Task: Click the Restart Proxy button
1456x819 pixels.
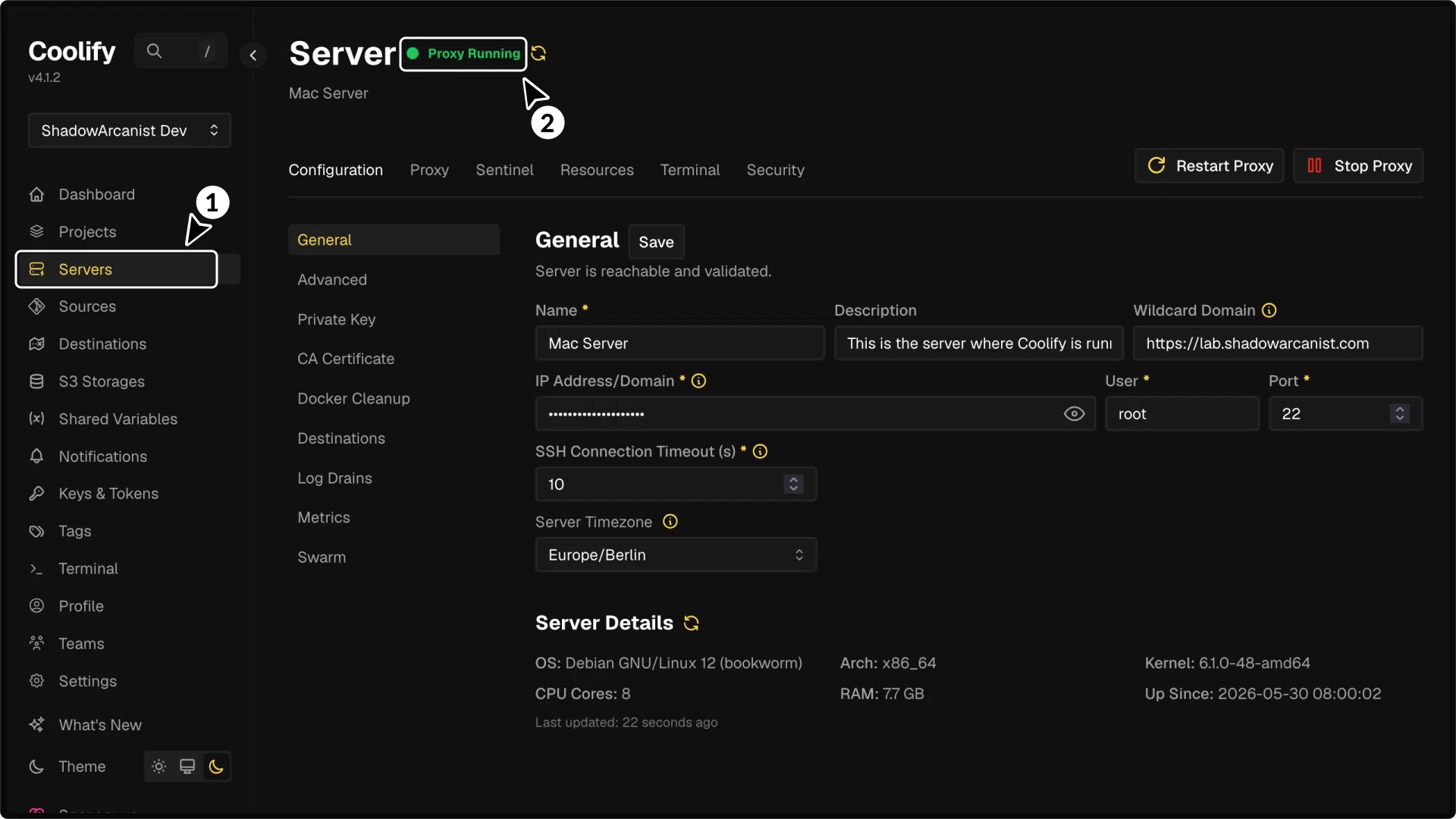Action: pyautogui.click(x=1210, y=165)
